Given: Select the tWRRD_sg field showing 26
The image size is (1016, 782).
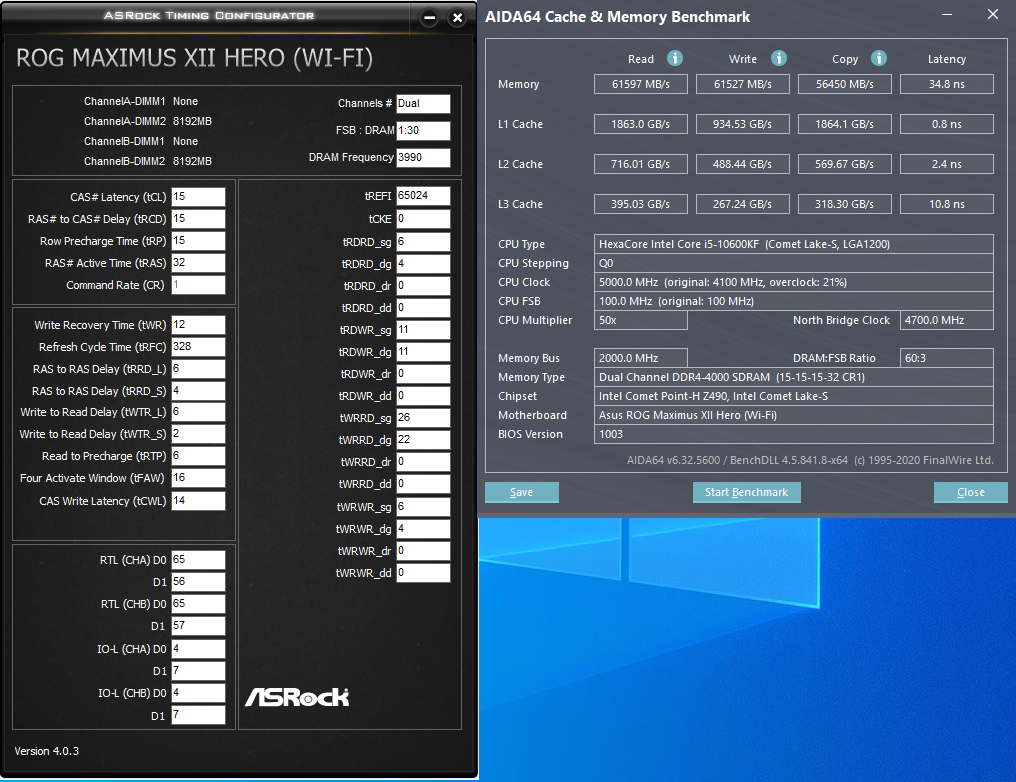Looking at the screenshot, I should pos(423,418).
